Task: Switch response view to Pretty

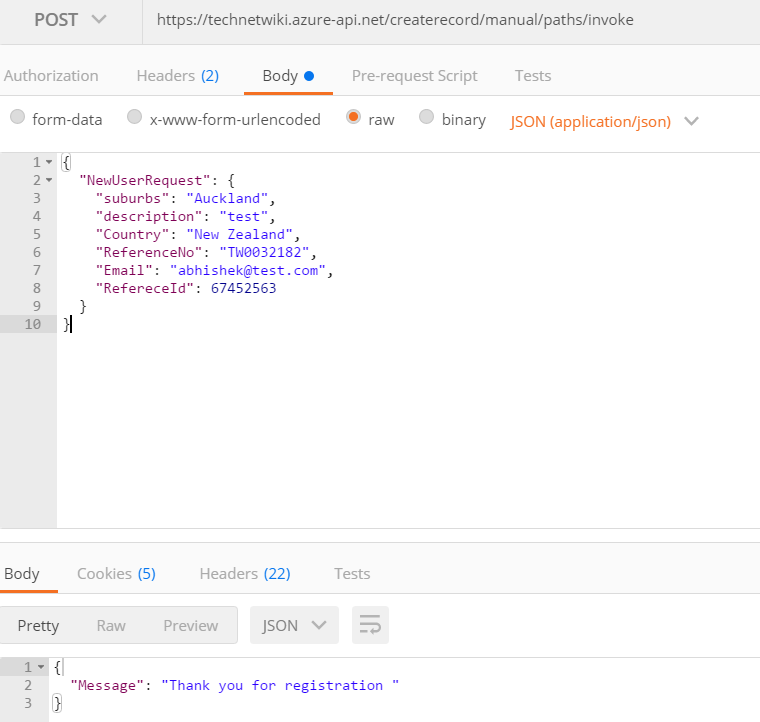Action: [38, 626]
